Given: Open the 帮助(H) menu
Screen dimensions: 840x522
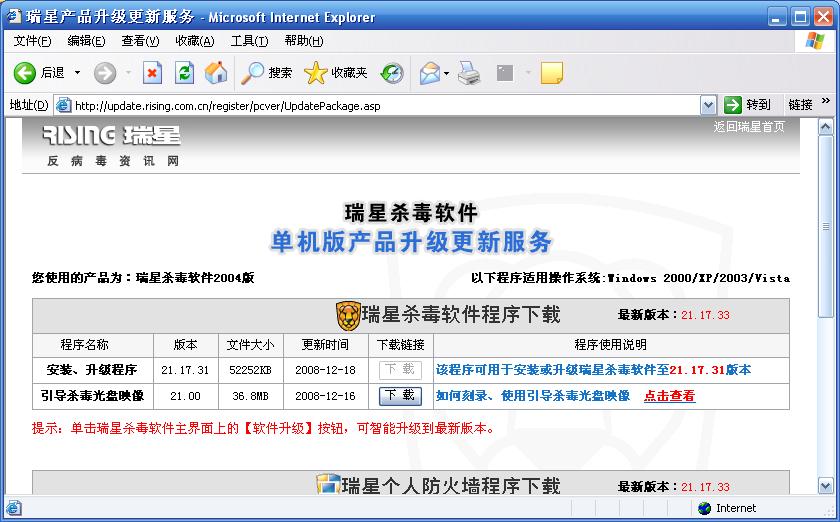Looking at the screenshot, I should coord(304,41).
